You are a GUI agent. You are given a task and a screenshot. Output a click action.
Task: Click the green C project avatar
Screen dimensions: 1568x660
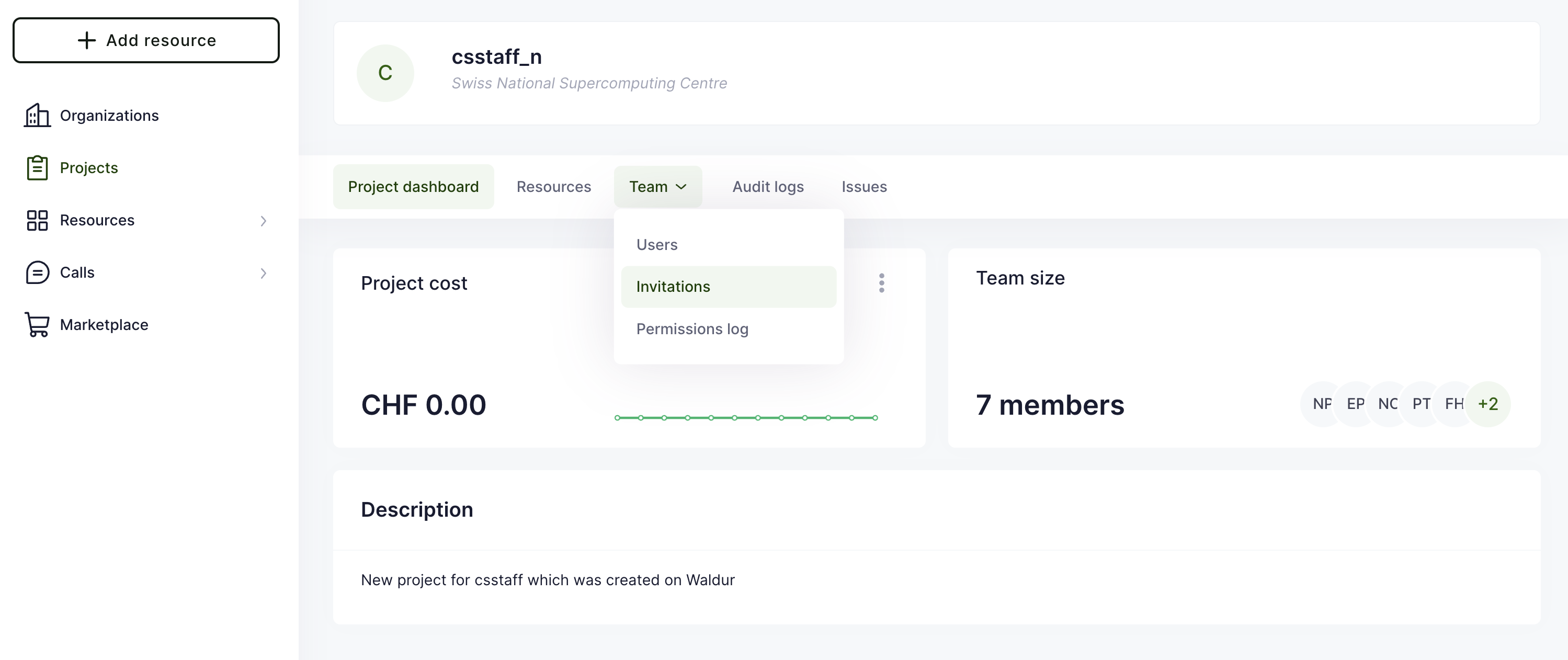click(x=385, y=73)
